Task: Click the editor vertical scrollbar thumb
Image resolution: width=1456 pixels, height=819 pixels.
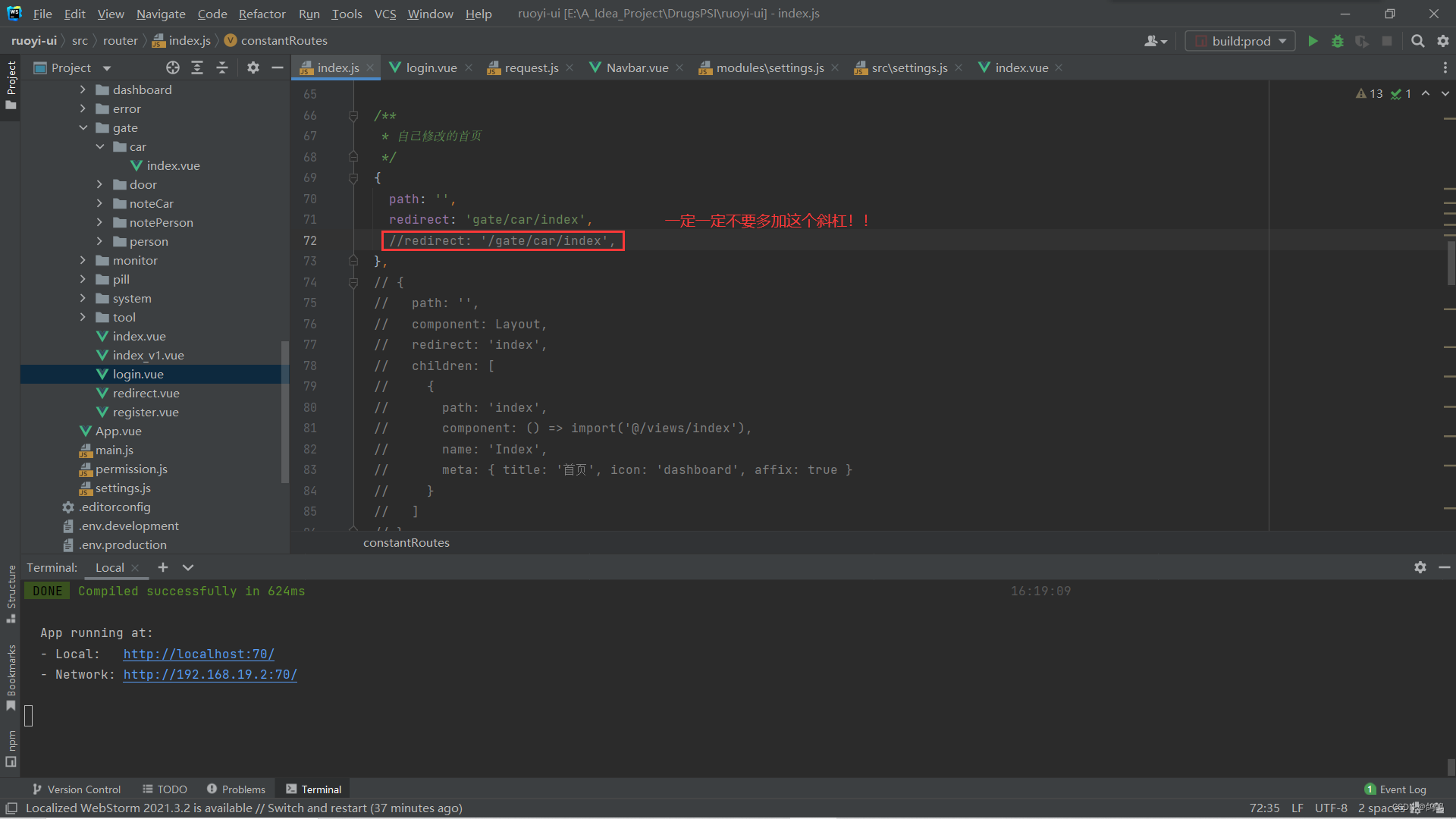Action: click(x=1451, y=262)
